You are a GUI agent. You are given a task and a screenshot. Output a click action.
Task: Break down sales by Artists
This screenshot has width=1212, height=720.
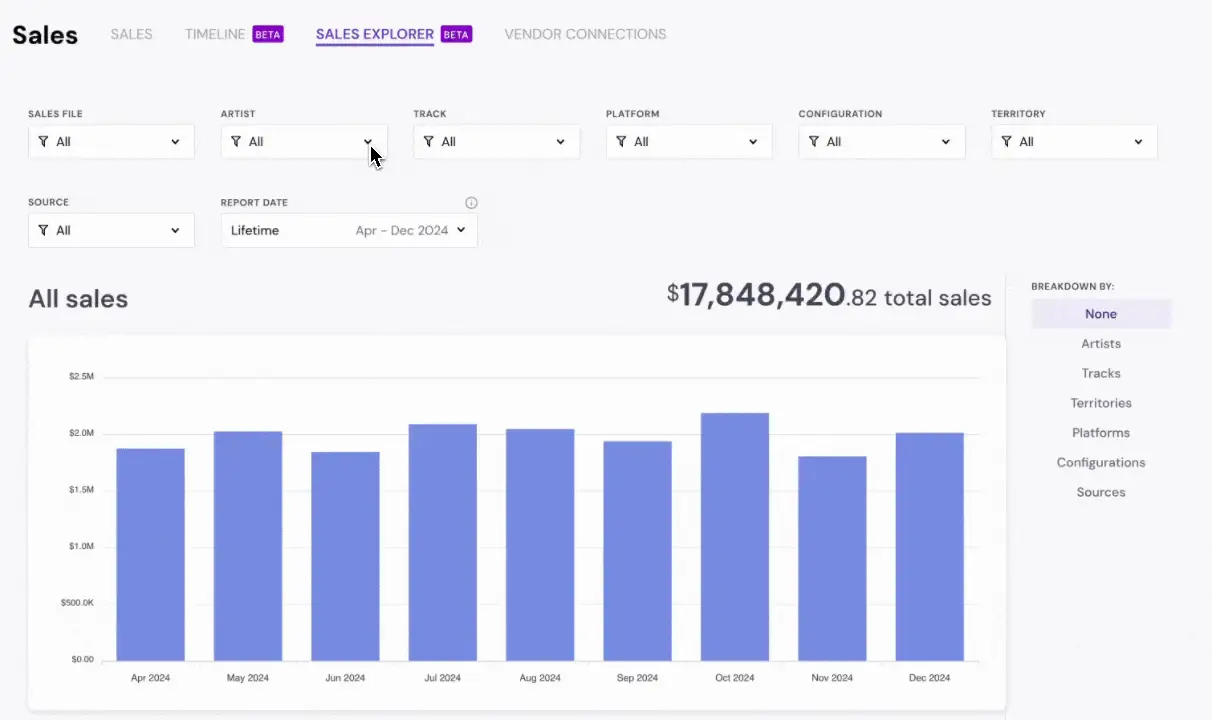pyautogui.click(x=1101, y=344)
